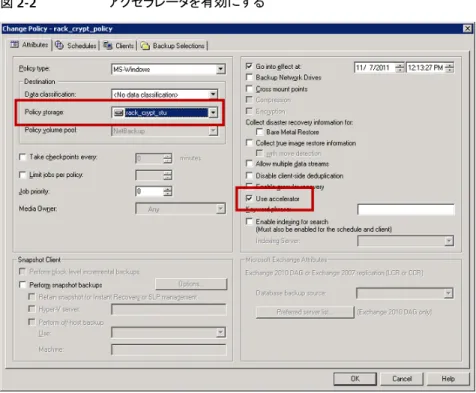Image resolution: width=476 pixels, height=393 pixels.
Task: Toggle the Compression checkbox
Action: pyautogui.click(x=249, y=100)
